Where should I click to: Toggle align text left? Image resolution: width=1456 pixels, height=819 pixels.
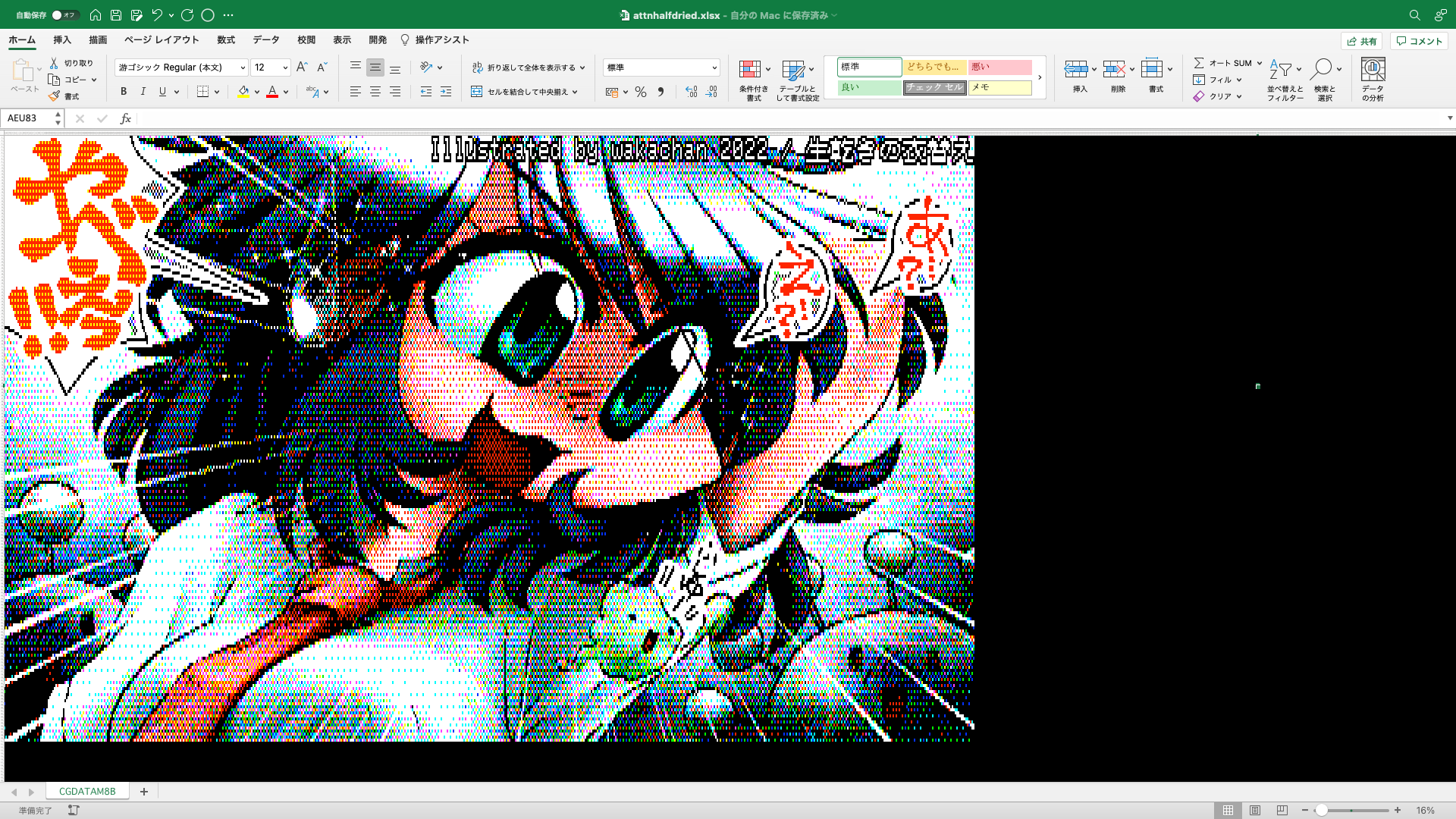[x=355, y=92]
